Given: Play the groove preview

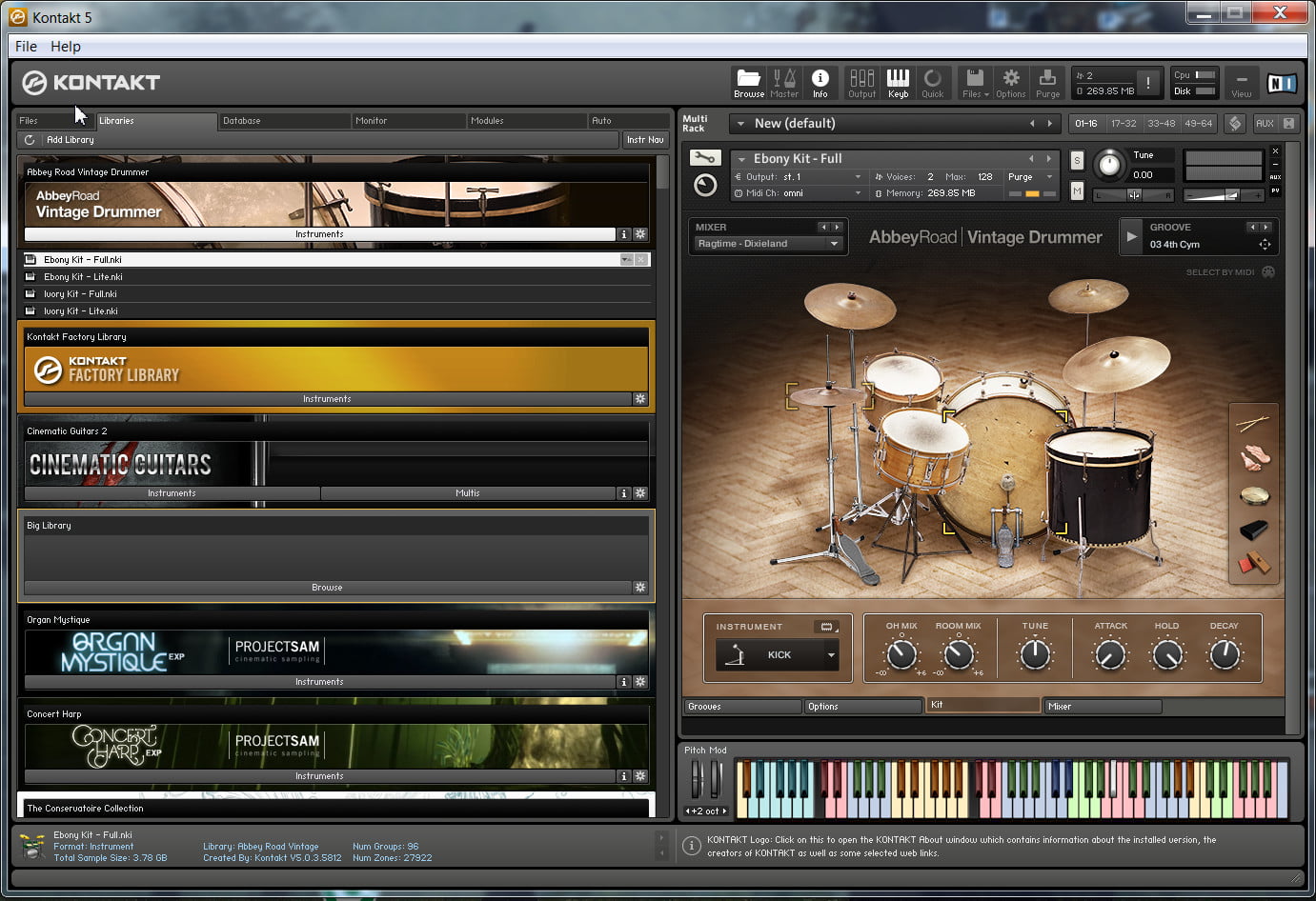Looking at the screenshot, I should 1131,236.
